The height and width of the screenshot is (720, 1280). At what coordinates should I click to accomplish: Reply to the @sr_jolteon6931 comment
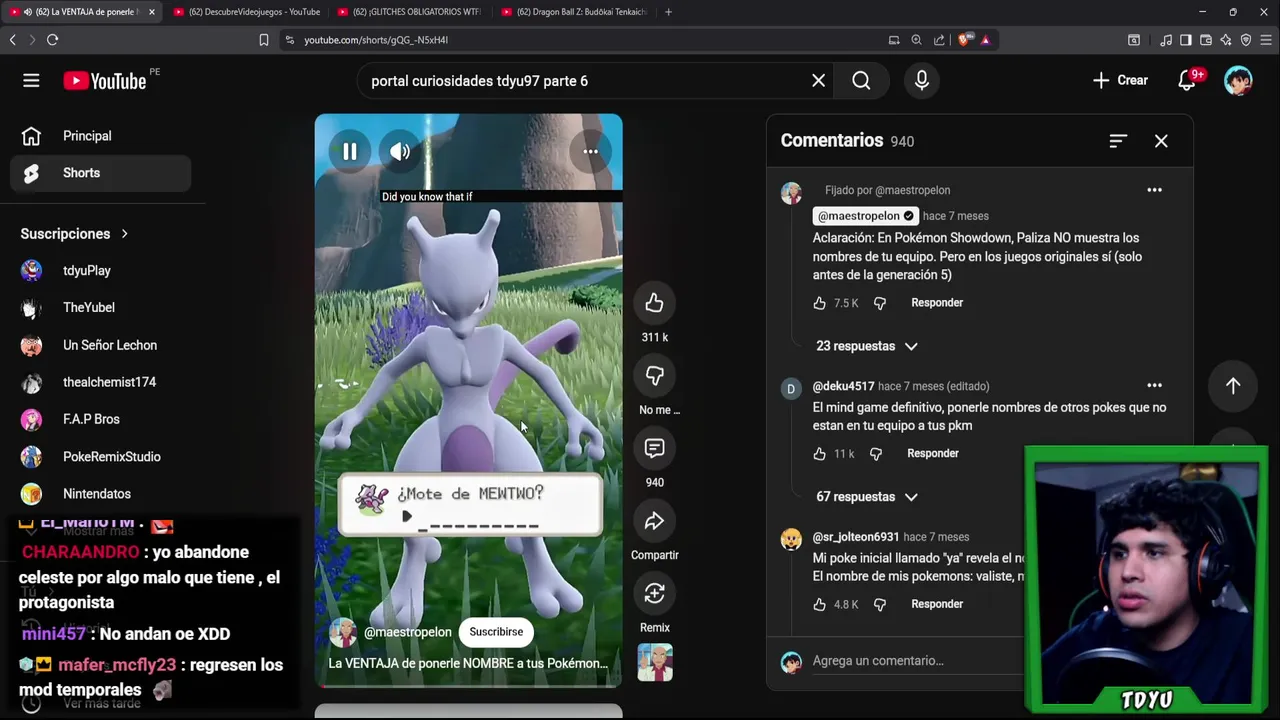[937, 604]
